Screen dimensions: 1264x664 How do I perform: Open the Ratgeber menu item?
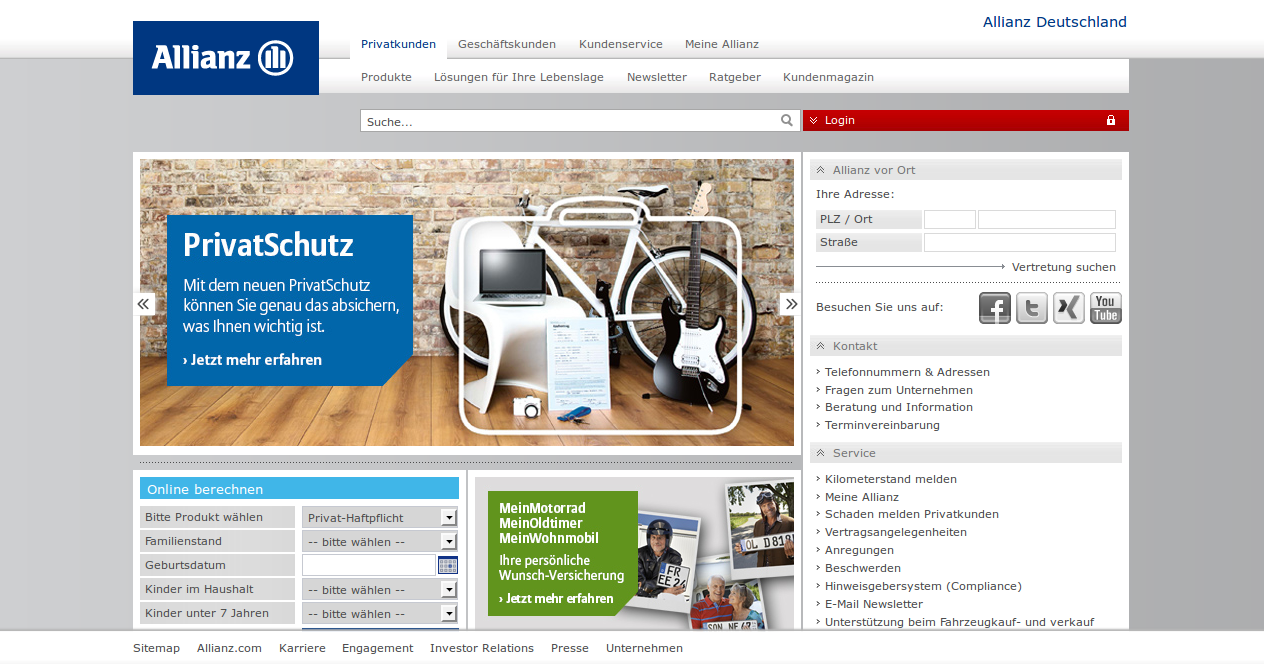point(735,77)
